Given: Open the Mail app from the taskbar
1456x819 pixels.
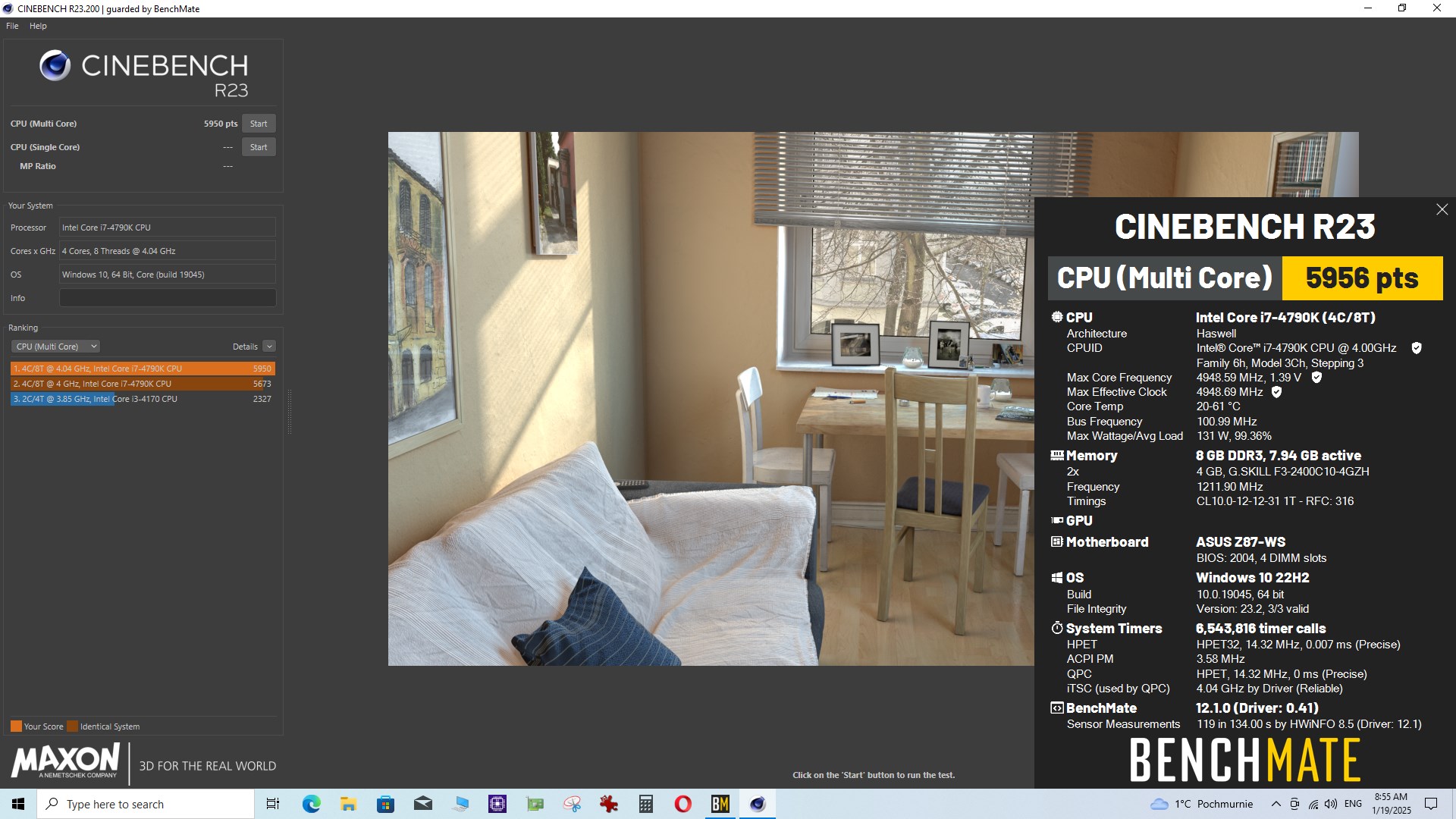Looking at the screenshot, I should [x=423, y=804].
